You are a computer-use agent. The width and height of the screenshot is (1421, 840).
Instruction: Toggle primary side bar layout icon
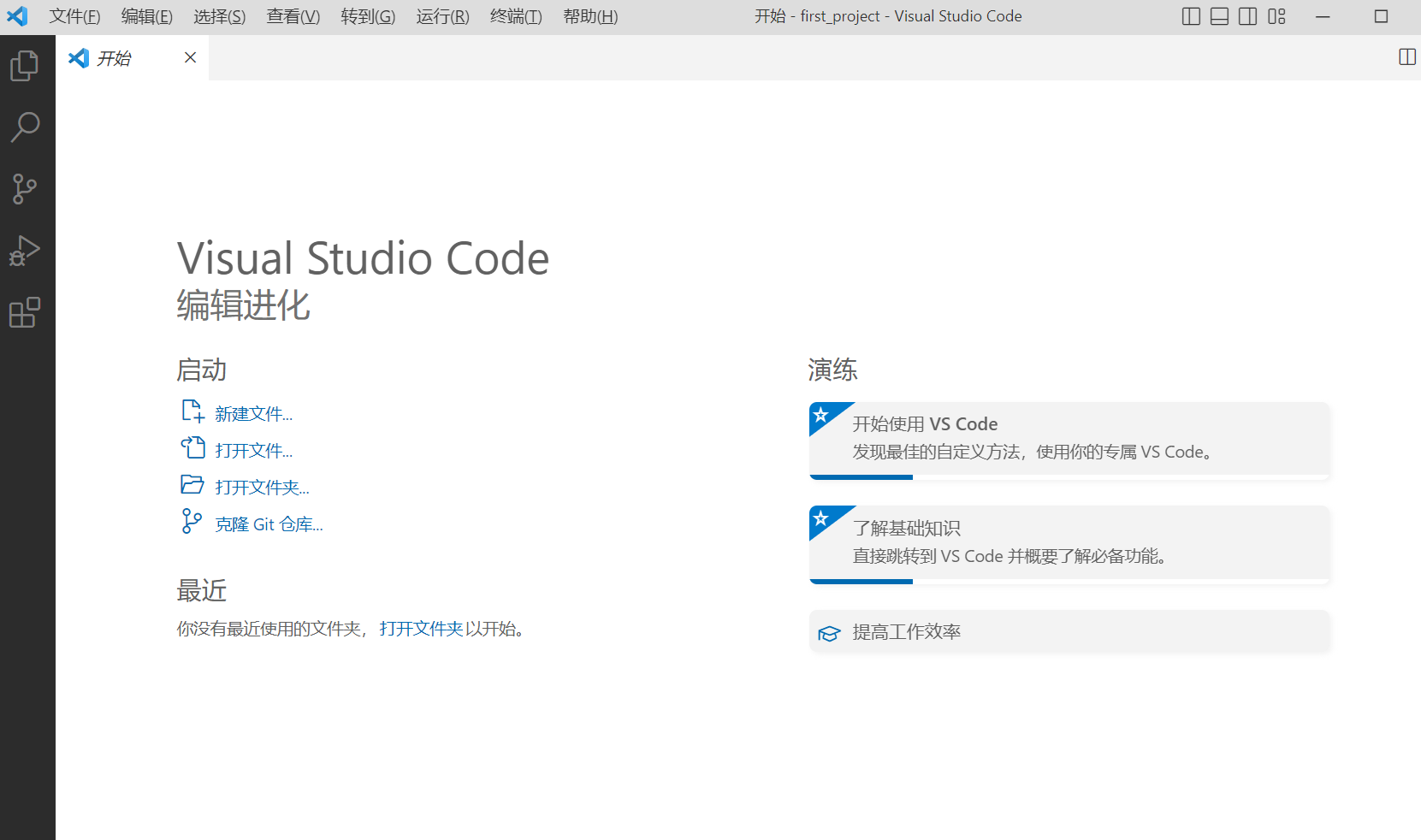1191,16
